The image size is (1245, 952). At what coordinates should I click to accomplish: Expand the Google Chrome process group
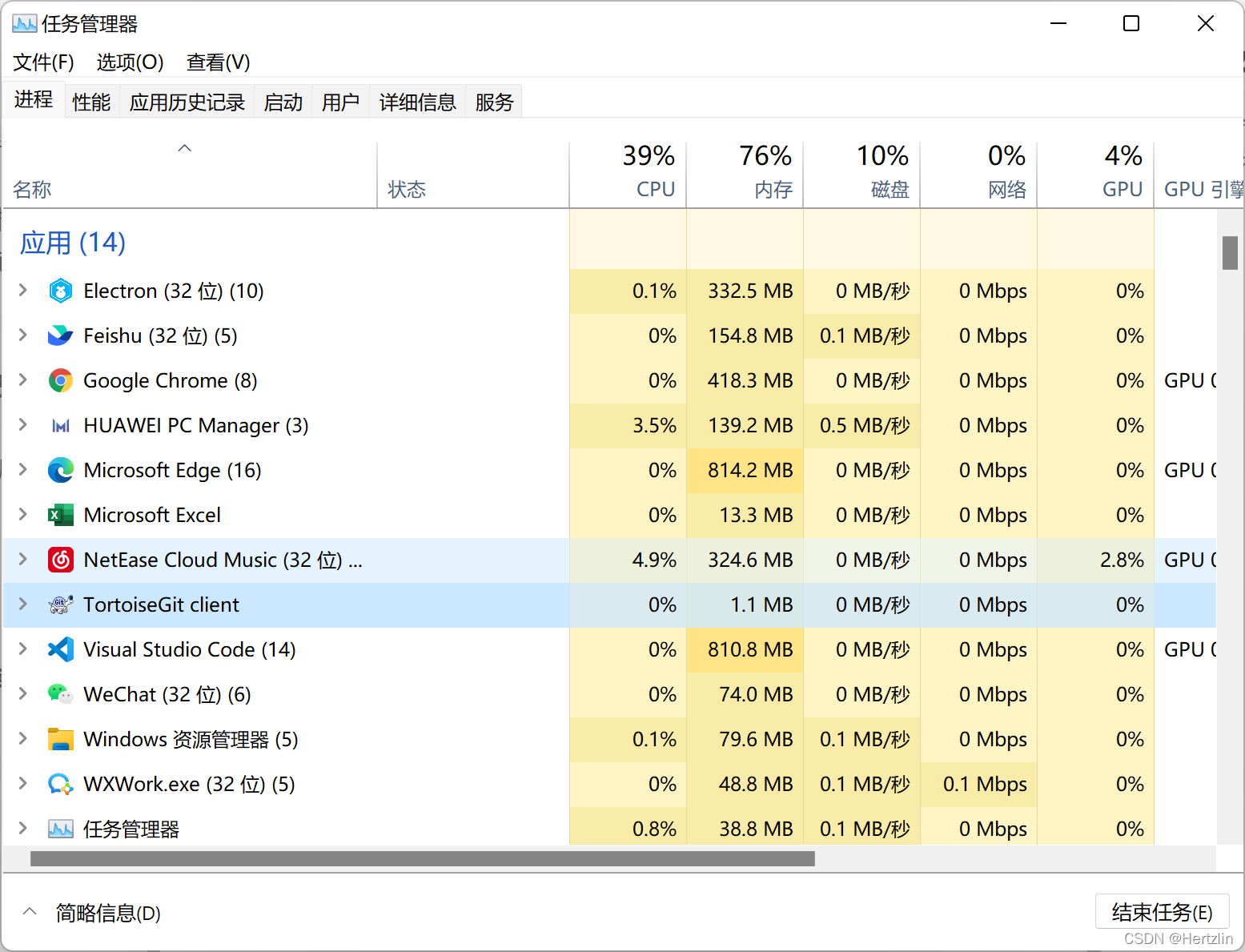(23, 380)
